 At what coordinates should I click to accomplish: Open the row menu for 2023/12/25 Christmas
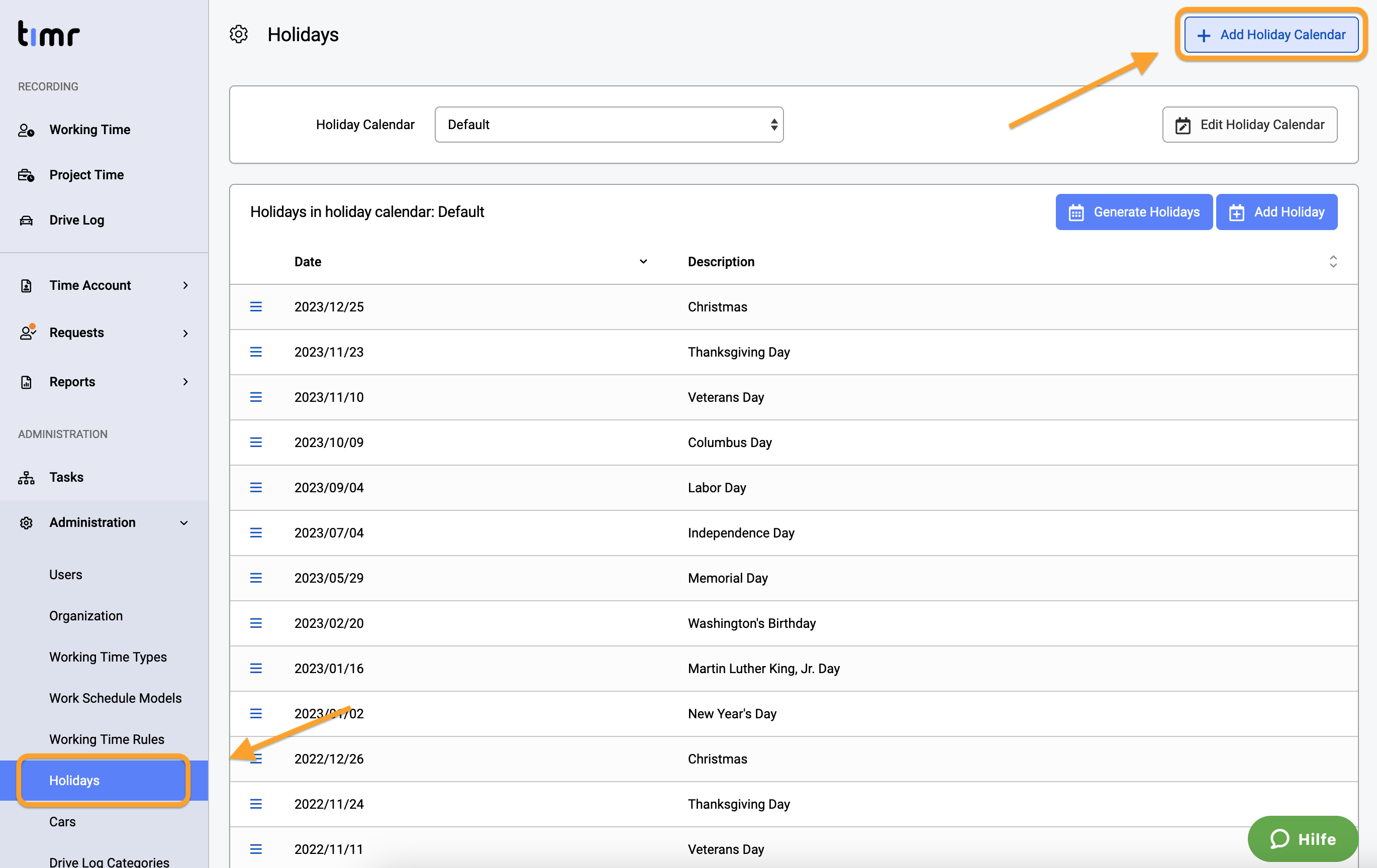[256, 307]
